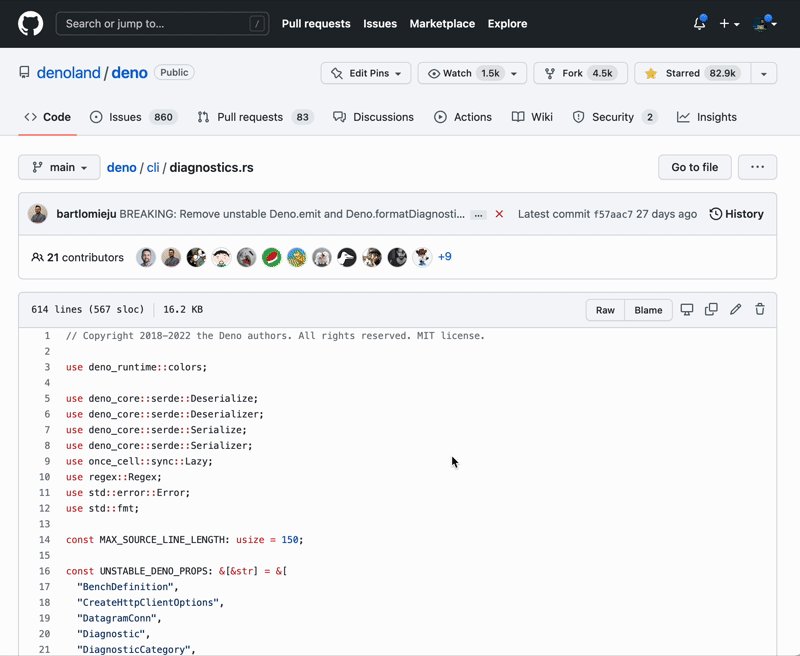
Task: Open Explore in top navigation
Action: click(507, 23)
